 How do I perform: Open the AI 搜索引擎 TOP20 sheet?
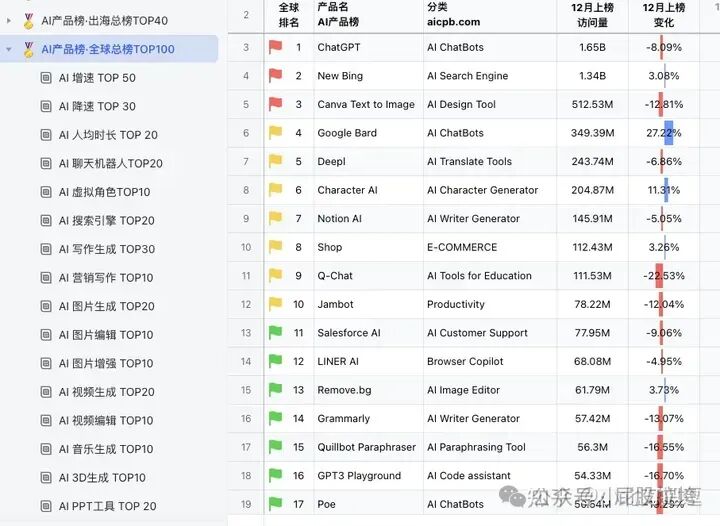tap(107, 221)
